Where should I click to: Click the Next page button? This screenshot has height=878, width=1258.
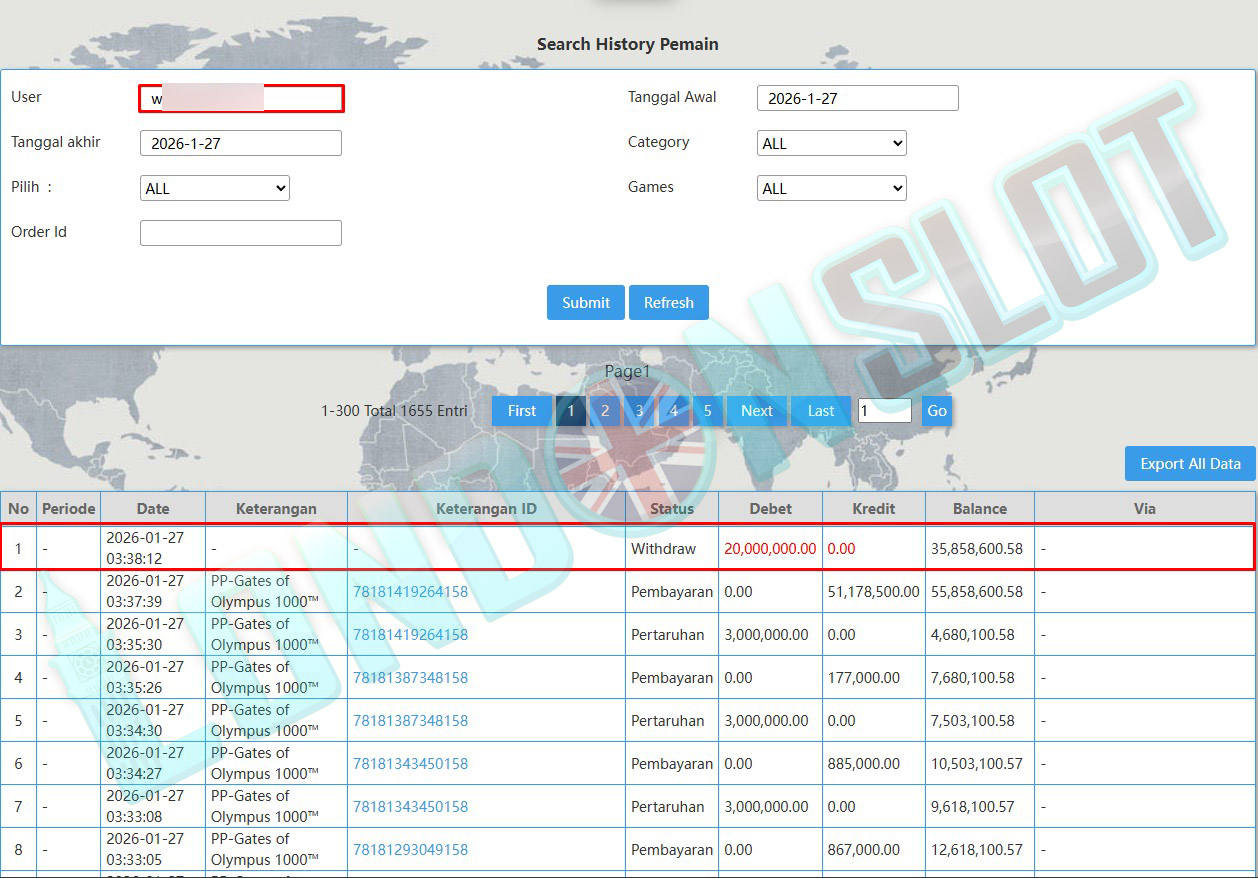point(756,411)
